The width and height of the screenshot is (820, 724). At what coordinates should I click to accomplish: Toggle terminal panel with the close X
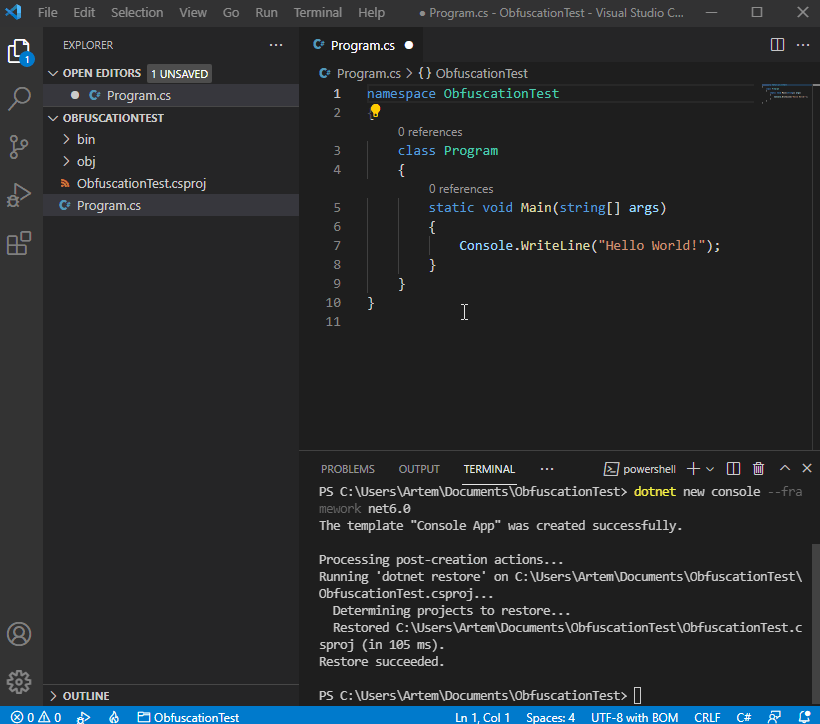(x=806, y=469)
